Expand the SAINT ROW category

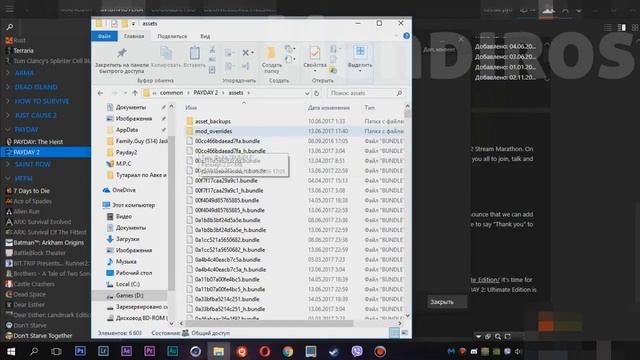8,164
